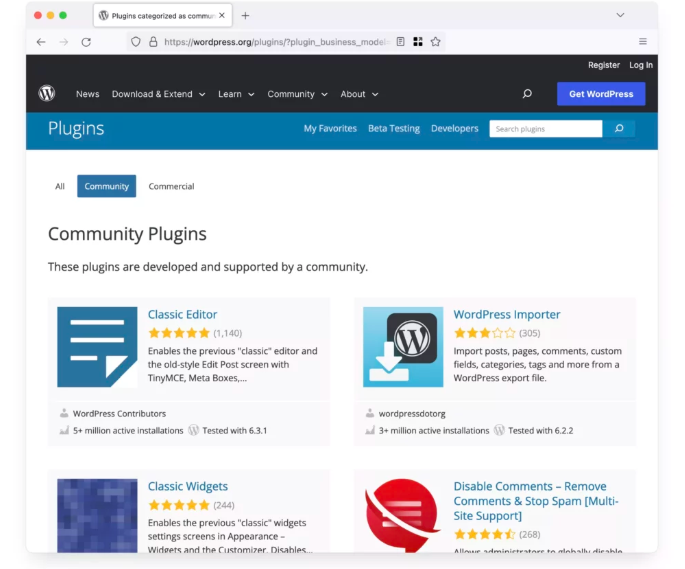The image size is (685, 569).
Task: Open the Classic Widgets plugin title
Action: coord(187,486)
